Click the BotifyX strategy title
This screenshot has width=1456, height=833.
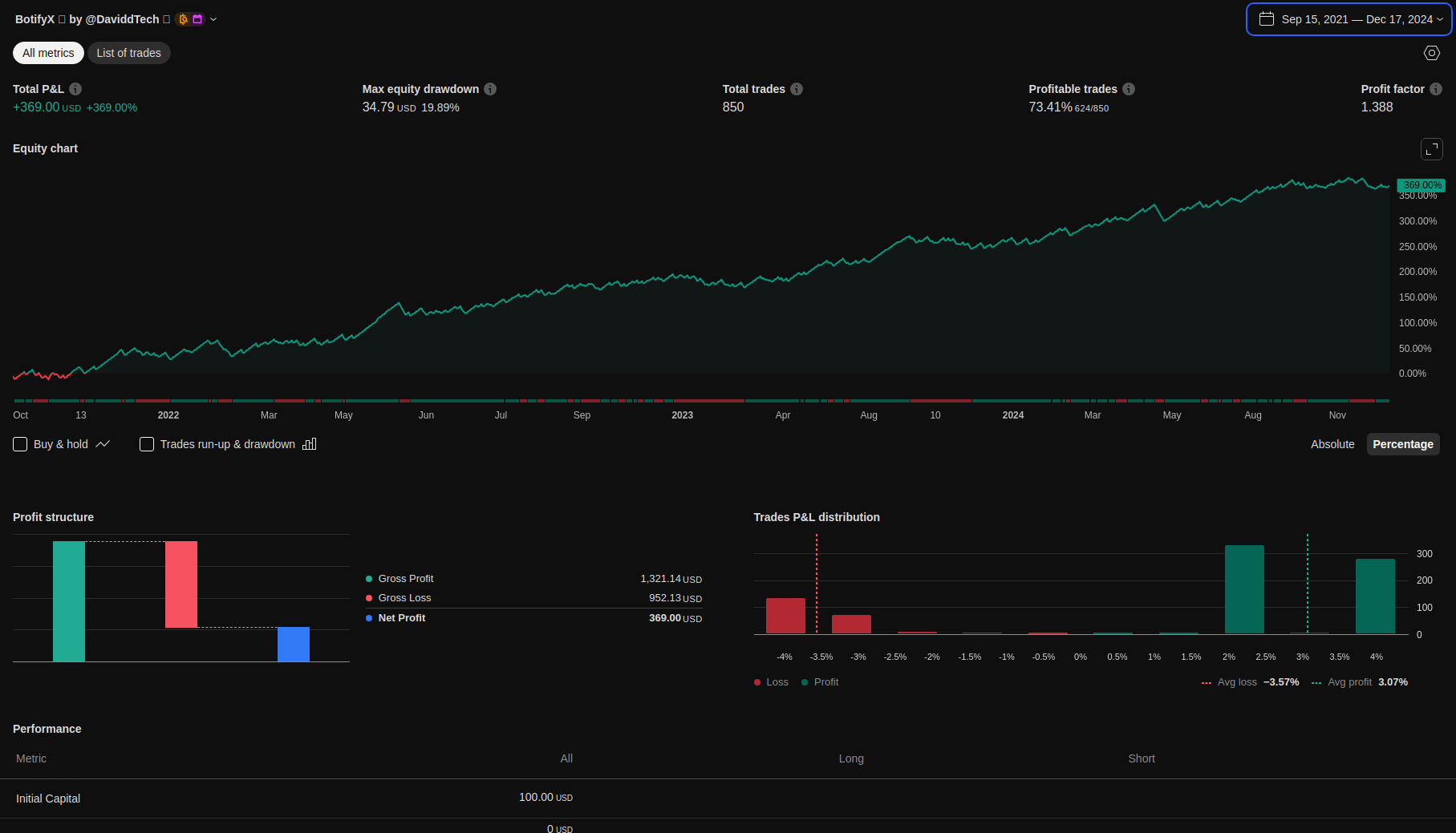(x=34, y=19)
